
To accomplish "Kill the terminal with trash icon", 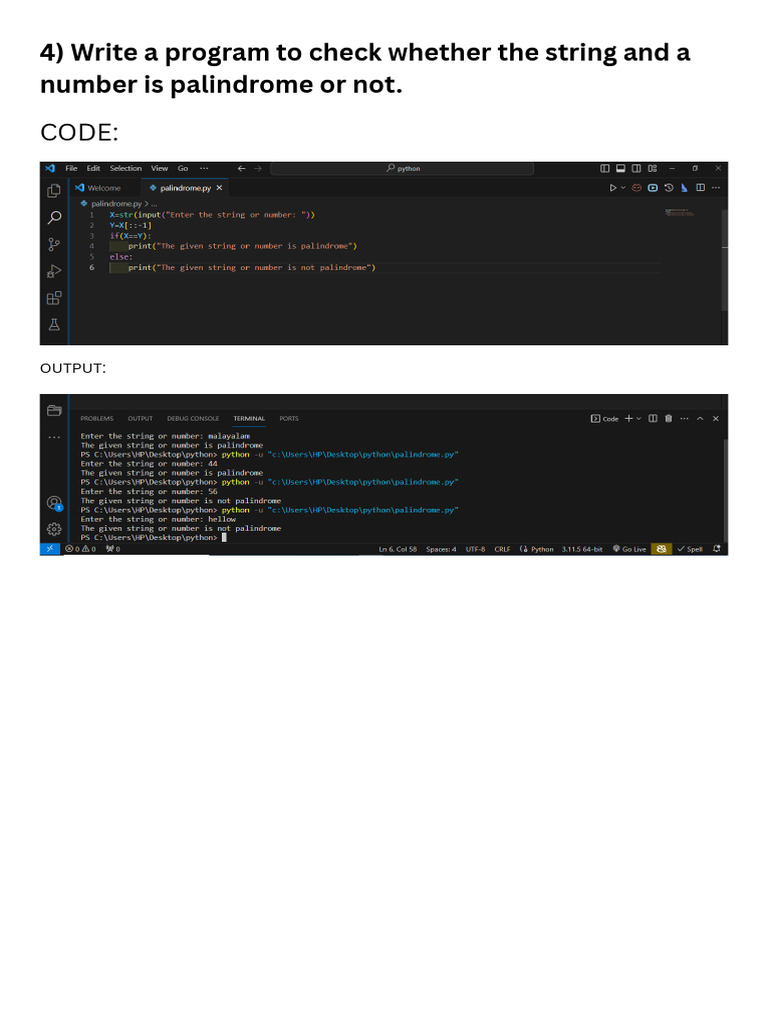I will coord(668,419).
